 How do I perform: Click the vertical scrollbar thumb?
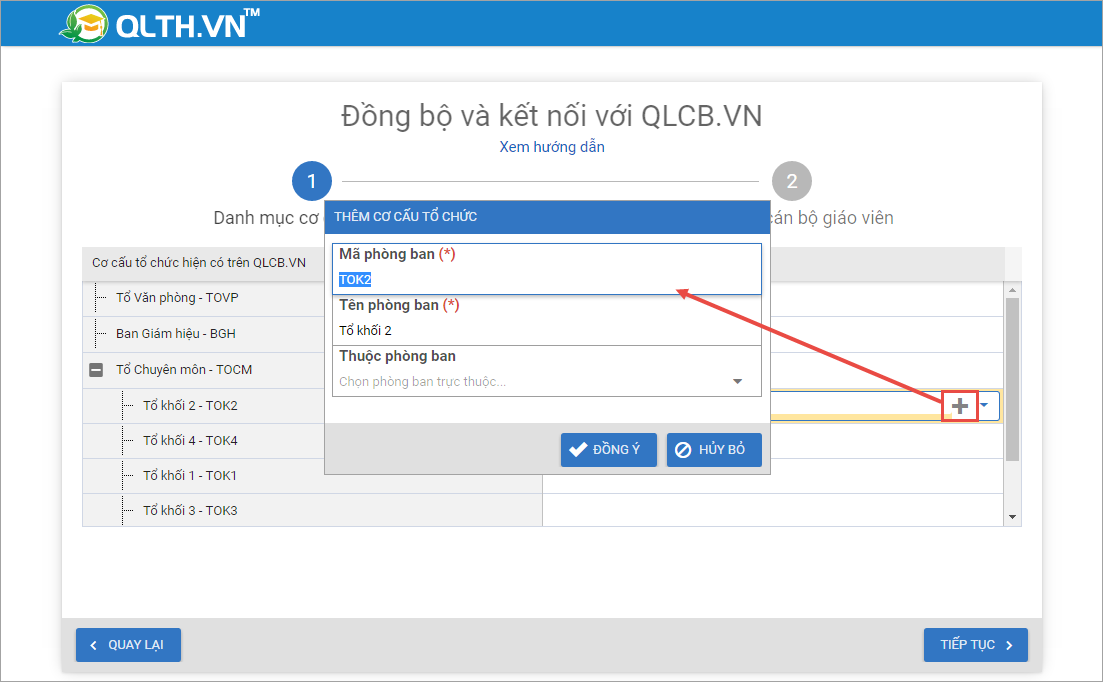[x=1012, y=380]
